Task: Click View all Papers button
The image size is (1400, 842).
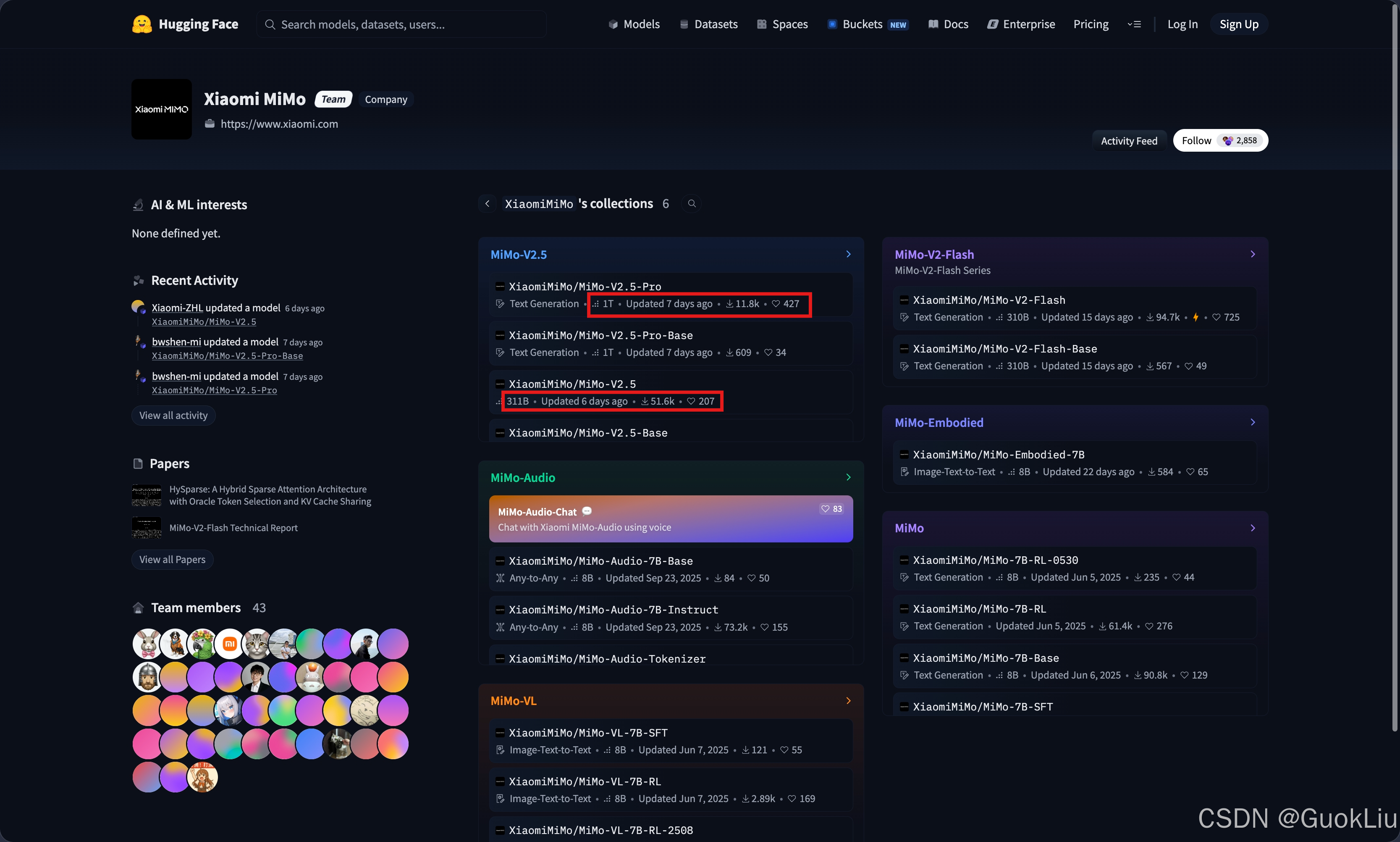Action: tap(173, 559)
